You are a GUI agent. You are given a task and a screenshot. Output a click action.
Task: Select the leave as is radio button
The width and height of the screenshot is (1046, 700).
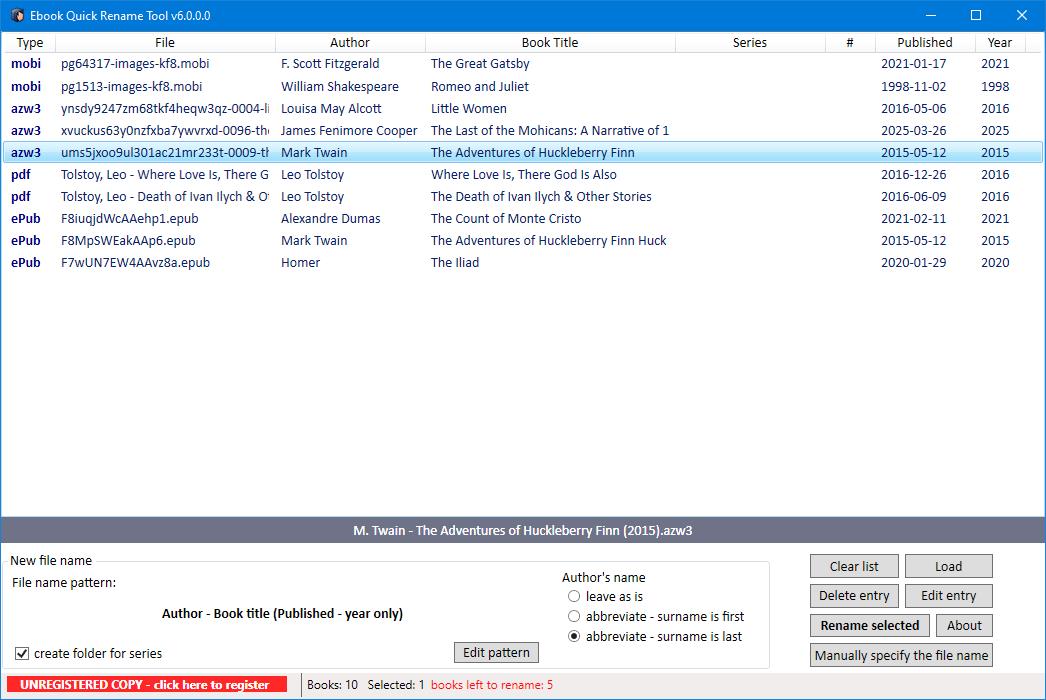(x=575, y=595)
